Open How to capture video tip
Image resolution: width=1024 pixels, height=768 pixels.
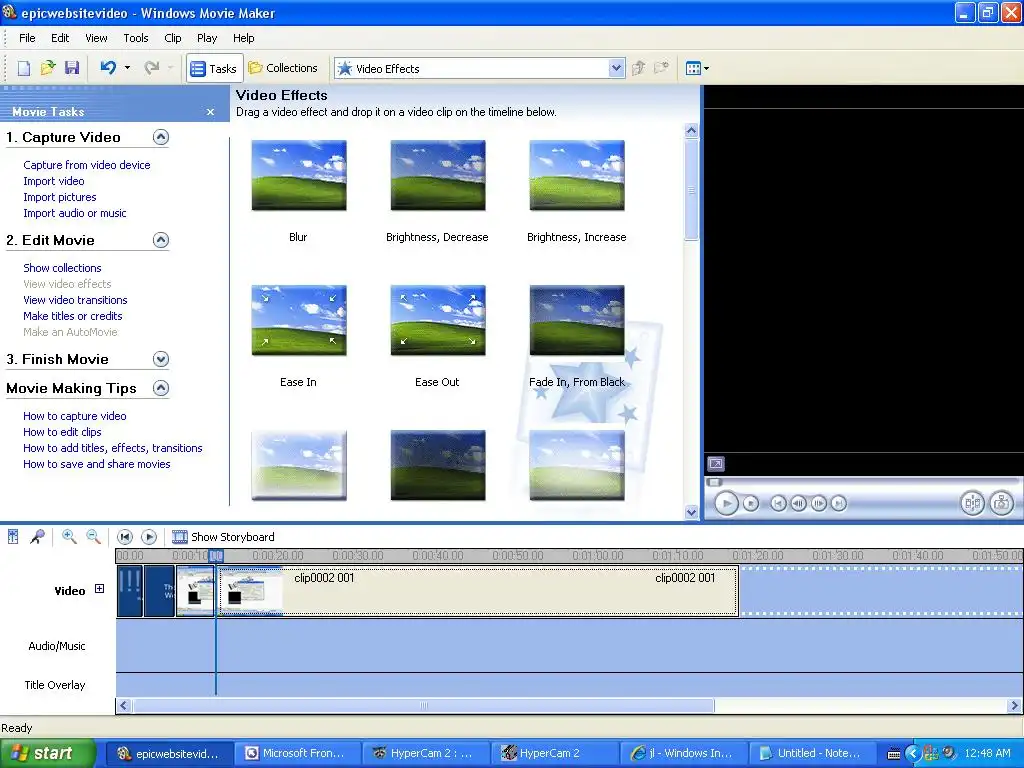[74, 416]
